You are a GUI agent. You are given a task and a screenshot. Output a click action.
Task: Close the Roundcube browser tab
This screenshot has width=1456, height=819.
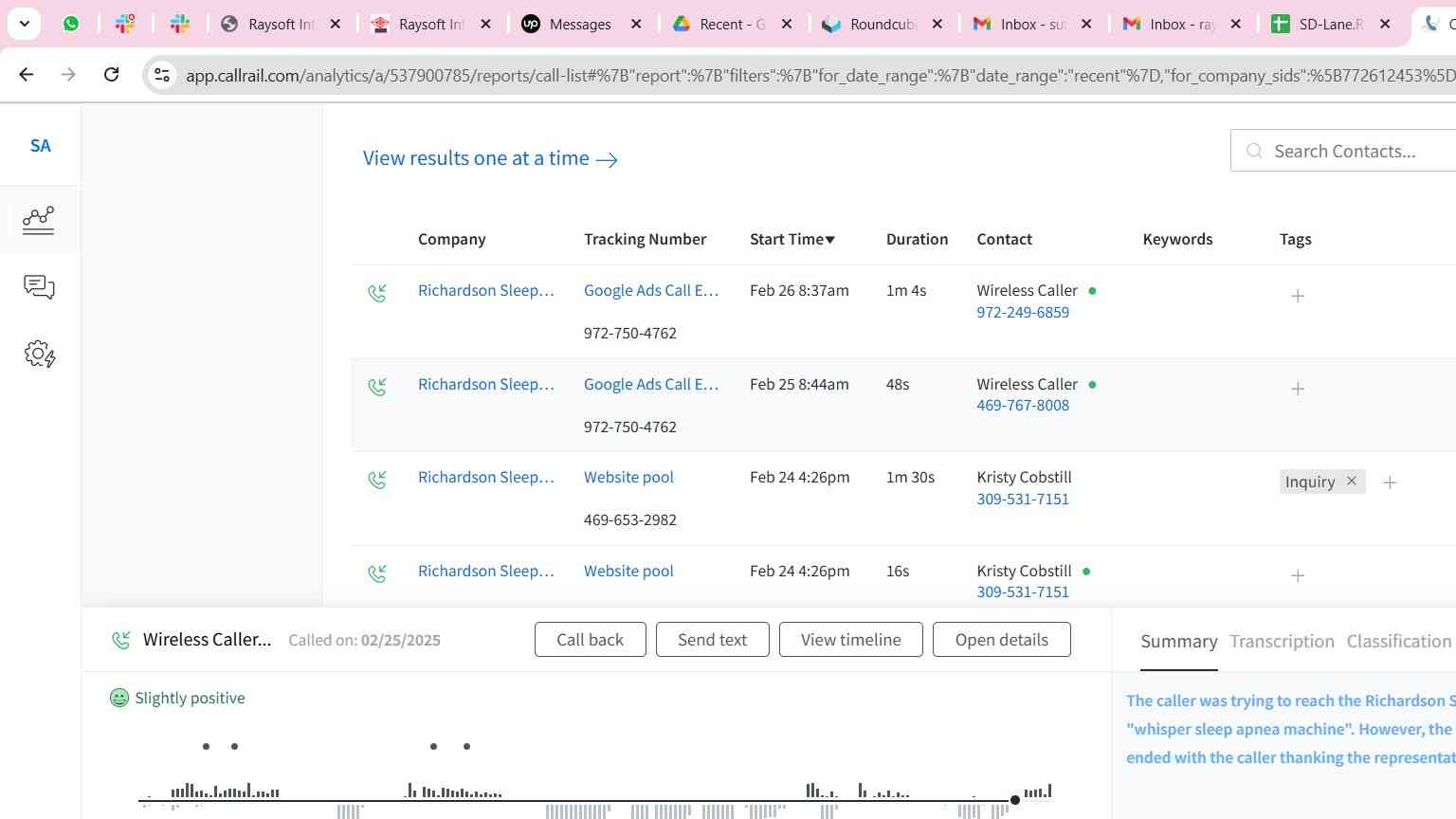tap(937, 24)
